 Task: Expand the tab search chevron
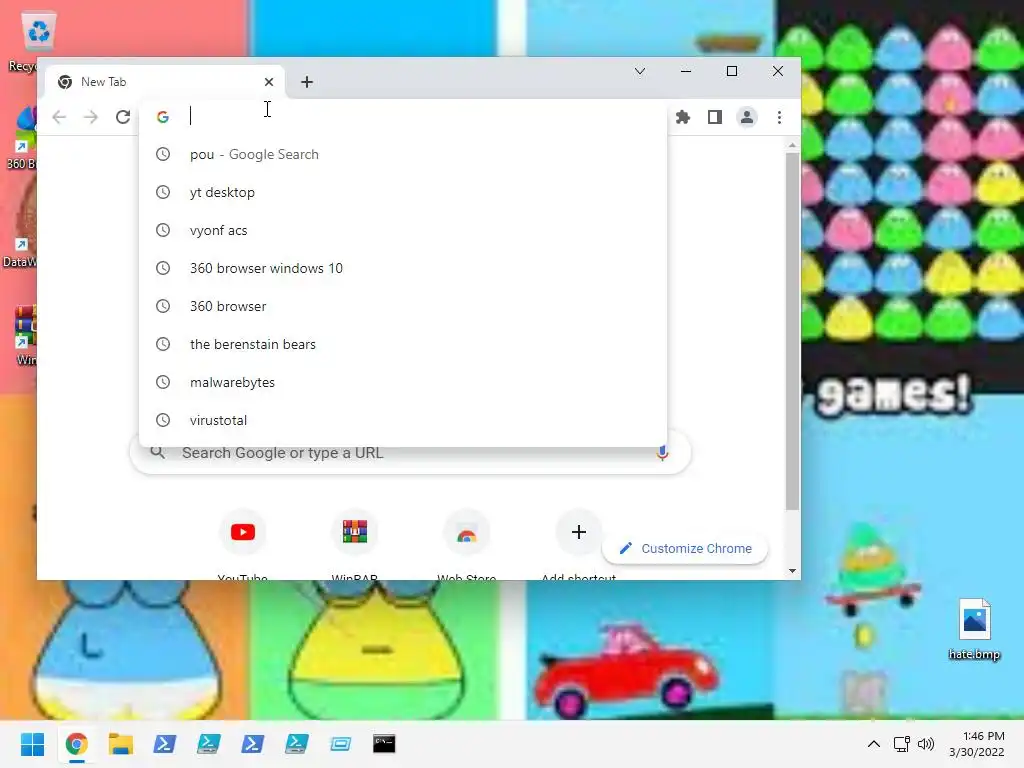[640, 71]
